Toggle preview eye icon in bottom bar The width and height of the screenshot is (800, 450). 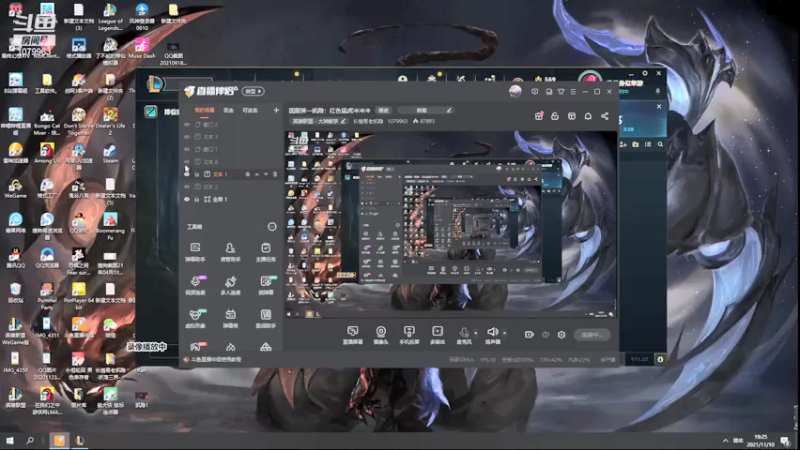(x=545, y=335)
